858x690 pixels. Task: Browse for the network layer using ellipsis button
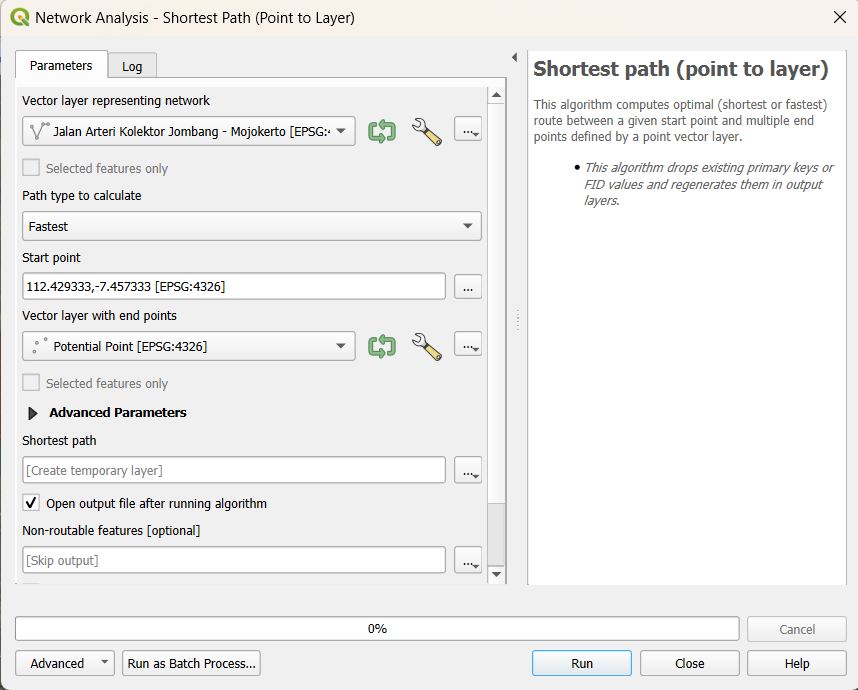click(x=467, y=130)
